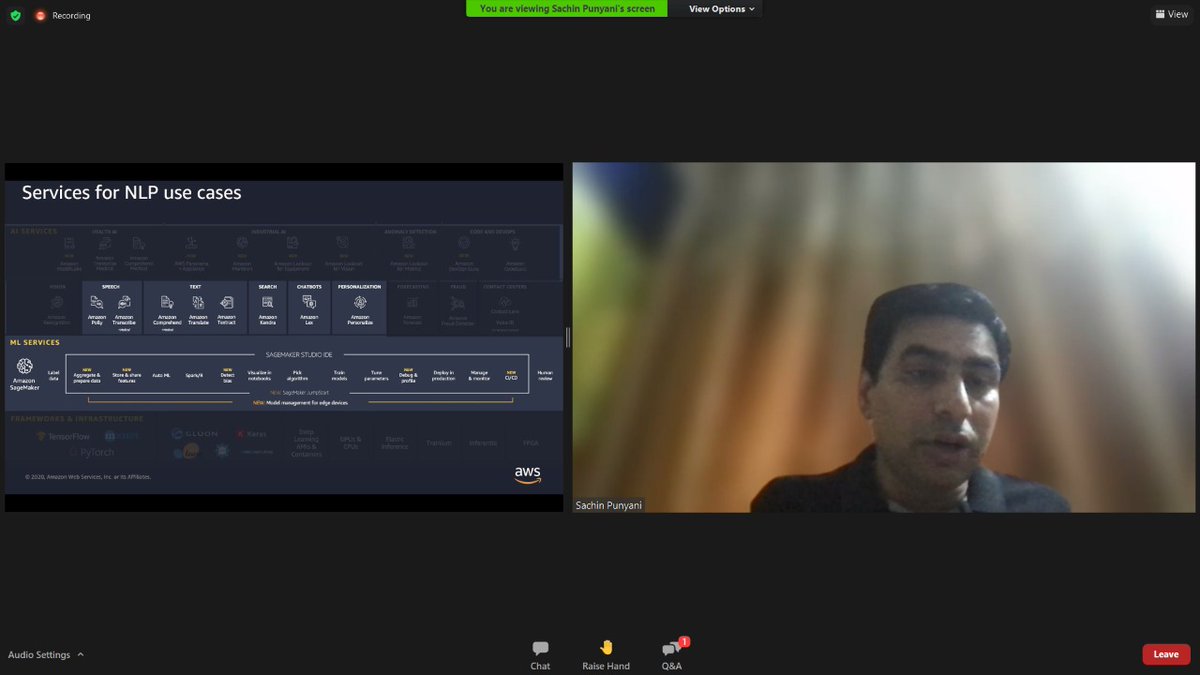
Task: Click the Amazon Kendra icon on slide
Action: pos(267,302)
